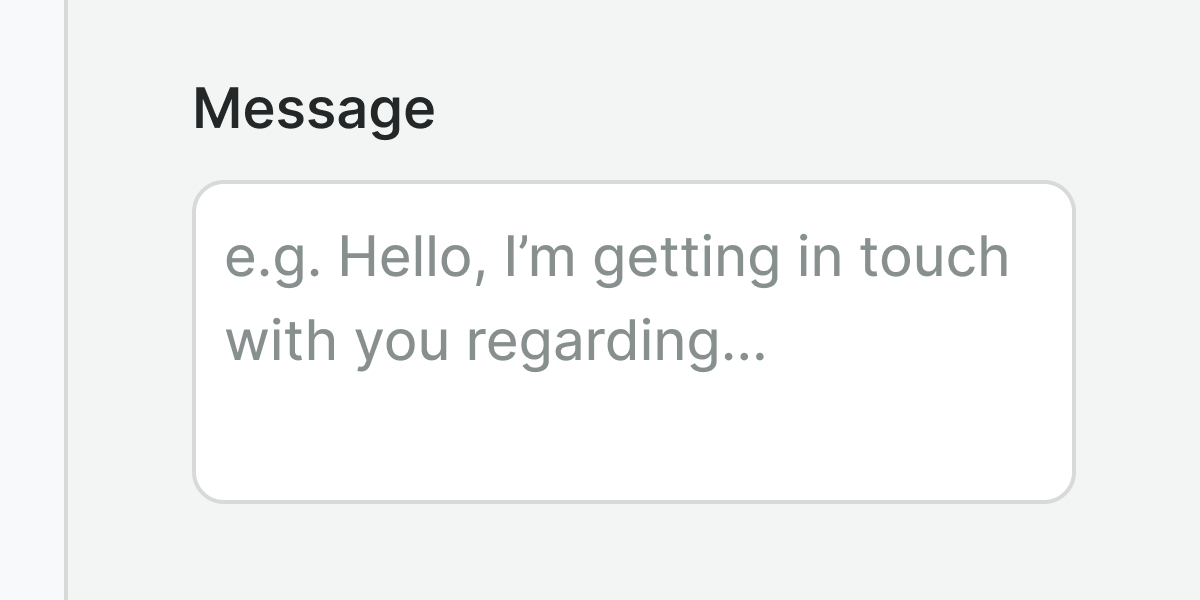Click the word 'you' in the placeholder
The height and width of the screenshot is (600, 1200).
[403, 342]
